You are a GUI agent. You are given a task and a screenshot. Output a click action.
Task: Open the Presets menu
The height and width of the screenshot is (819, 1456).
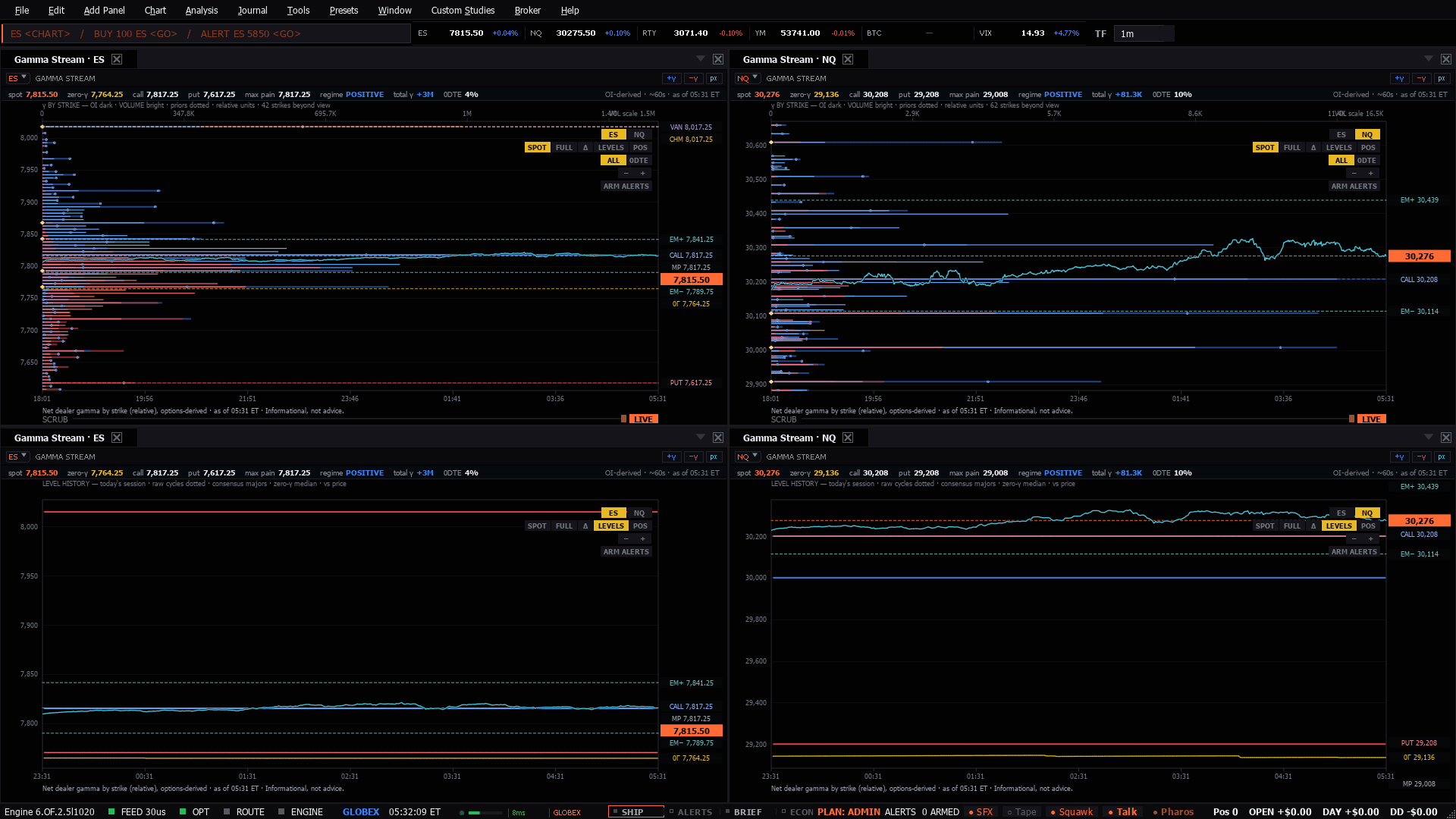click(344, 11)
